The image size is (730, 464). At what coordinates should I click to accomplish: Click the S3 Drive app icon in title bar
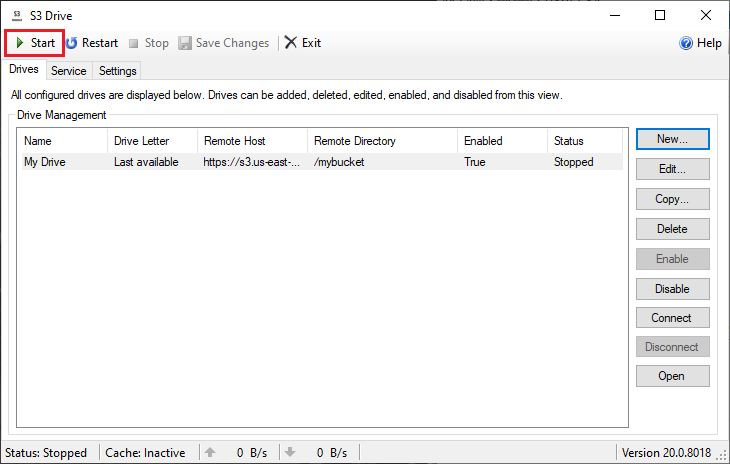[x=17, y=15]
